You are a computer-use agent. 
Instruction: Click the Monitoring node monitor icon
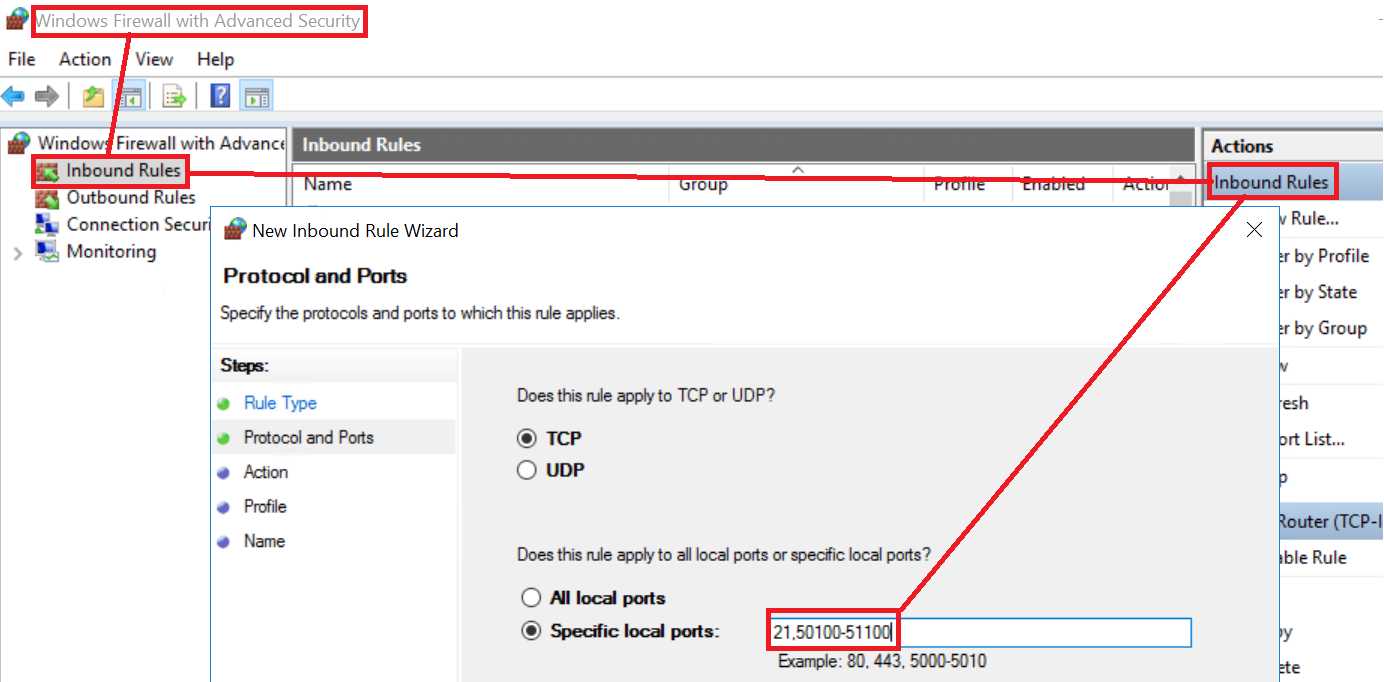point(47,252)
